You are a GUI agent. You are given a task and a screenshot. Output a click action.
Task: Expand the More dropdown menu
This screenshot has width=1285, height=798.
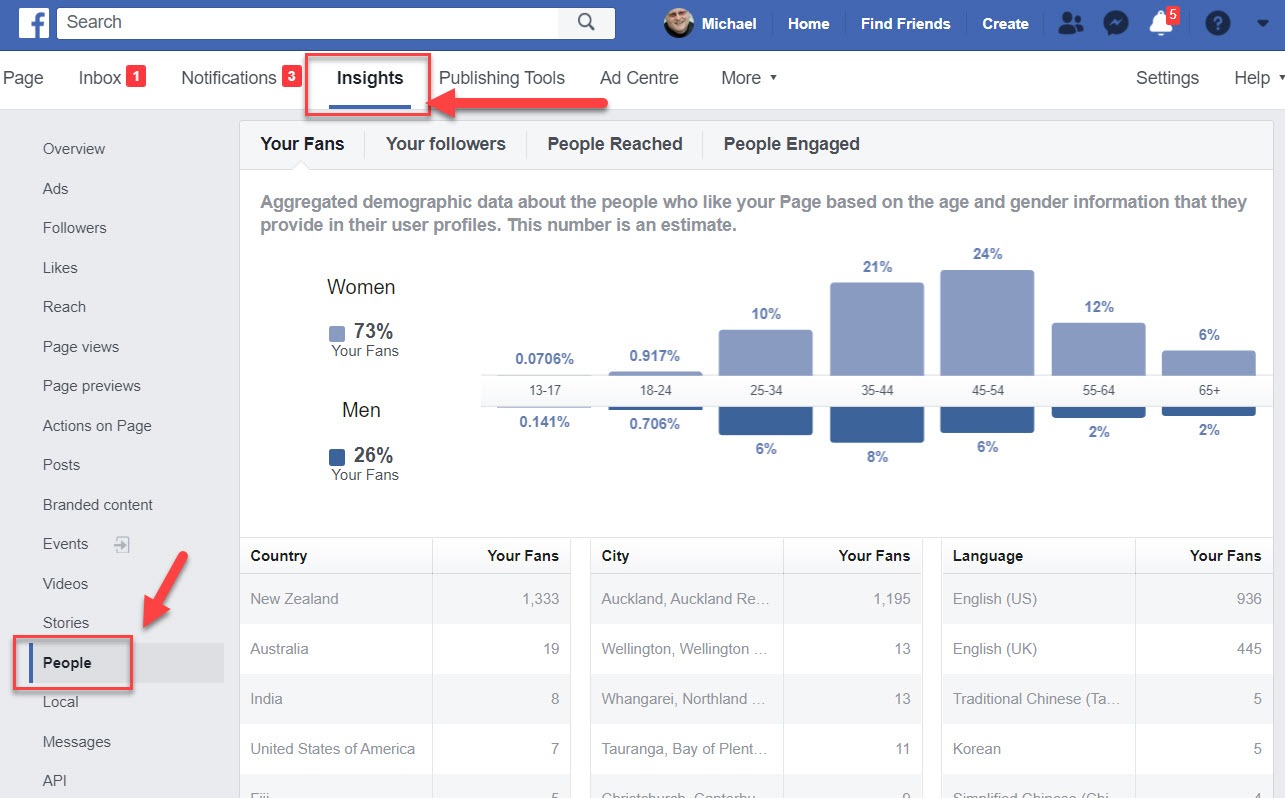pos(749,78)
